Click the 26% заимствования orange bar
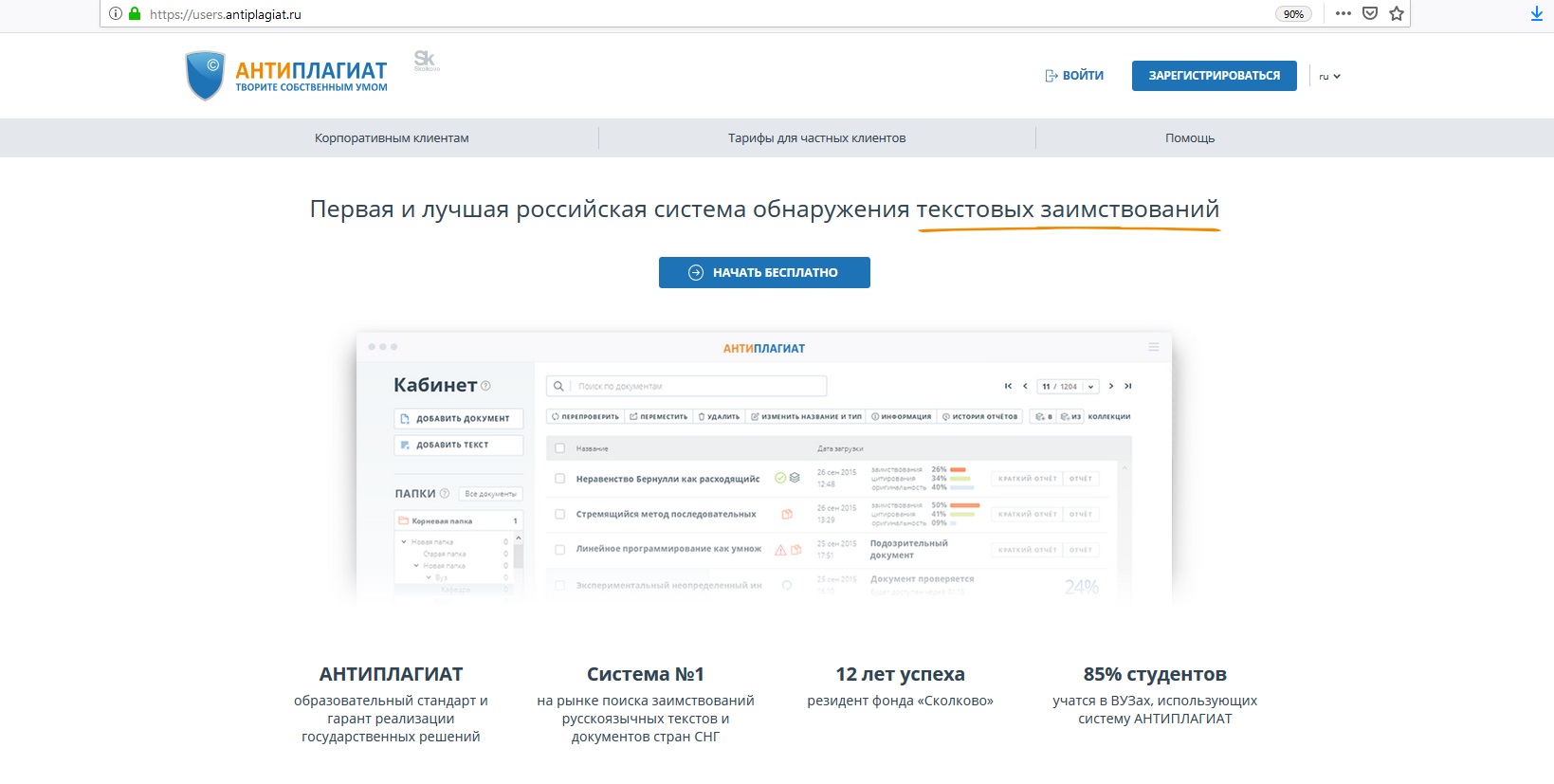The width and height of the screenshot is (1554, 784). pos(958,469)
